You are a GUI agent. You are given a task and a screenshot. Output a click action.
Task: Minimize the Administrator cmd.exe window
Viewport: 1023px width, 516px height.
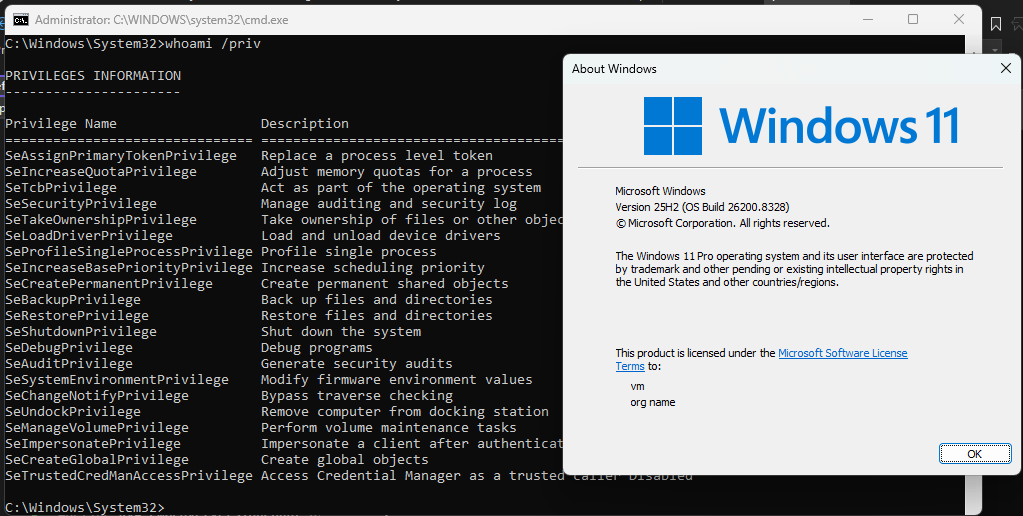867,20
